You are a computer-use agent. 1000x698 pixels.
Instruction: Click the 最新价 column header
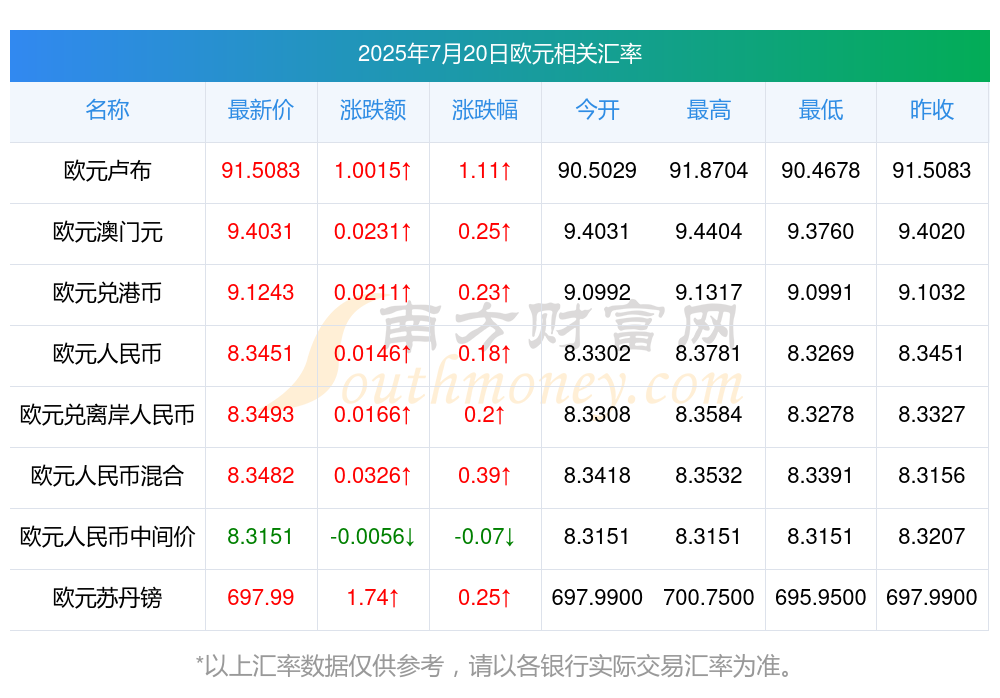tap(261, 110)
